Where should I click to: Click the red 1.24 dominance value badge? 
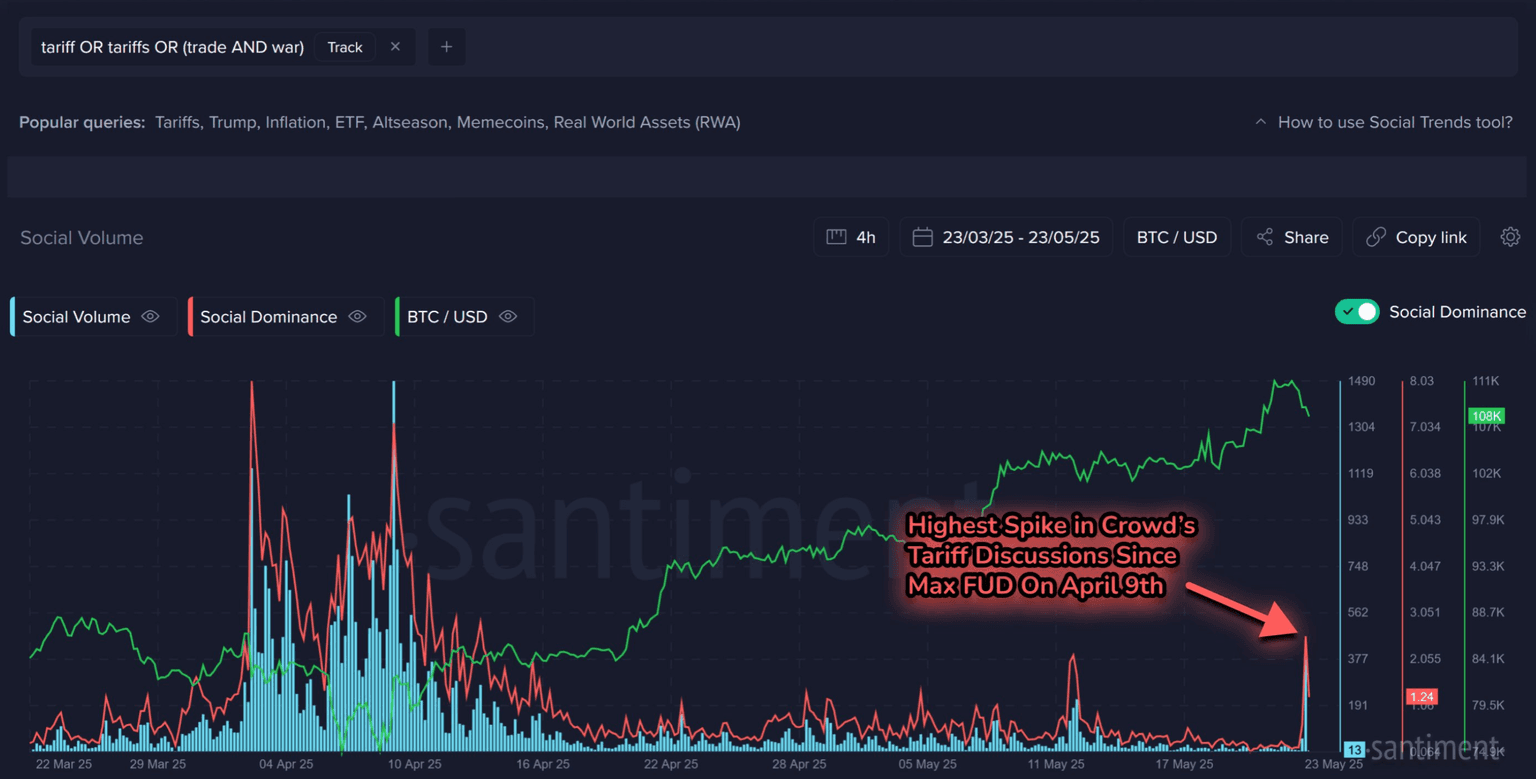pos(1420,697)
